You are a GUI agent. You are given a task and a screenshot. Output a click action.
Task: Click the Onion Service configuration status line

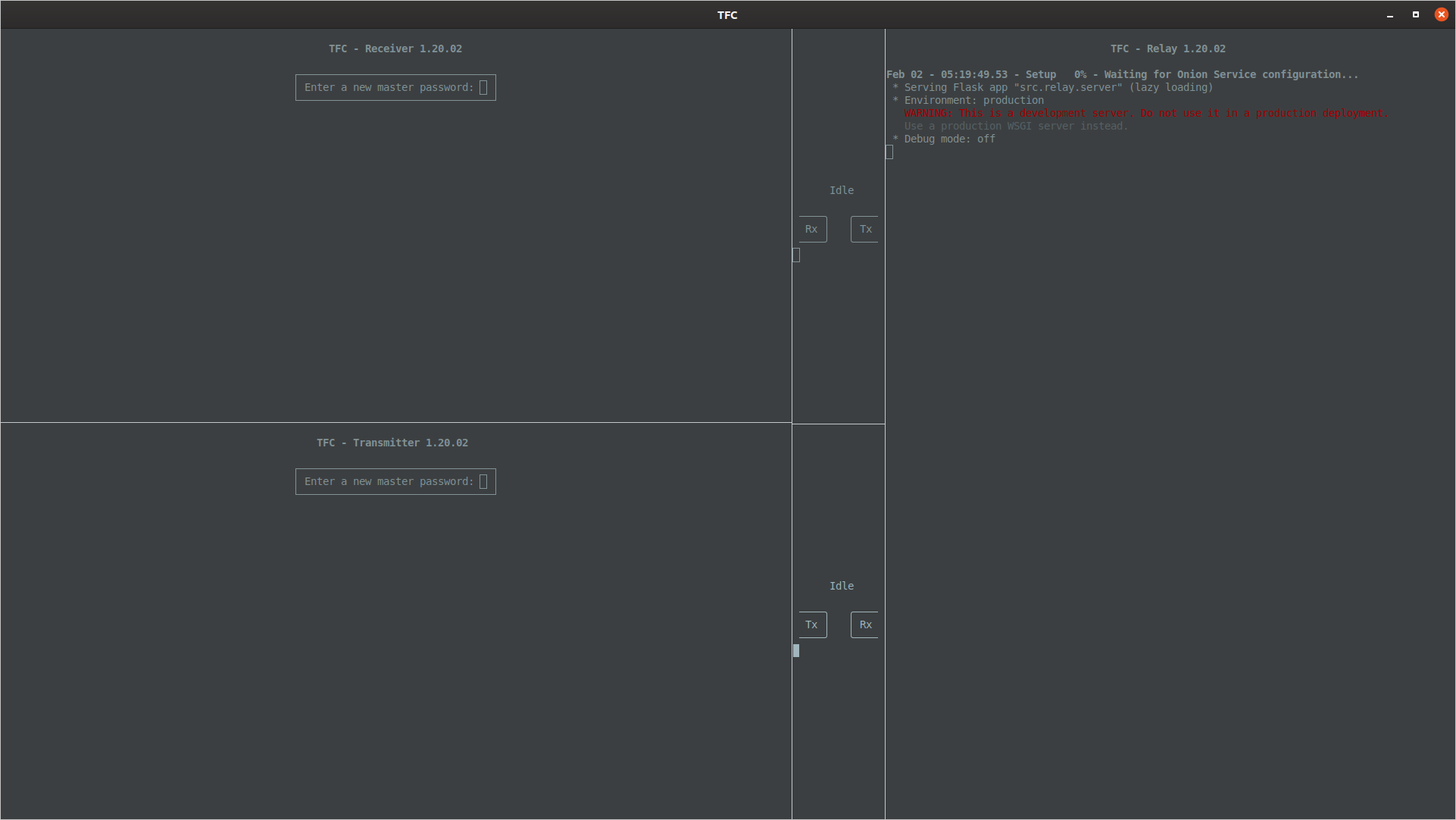click(x=1122, y=74)
